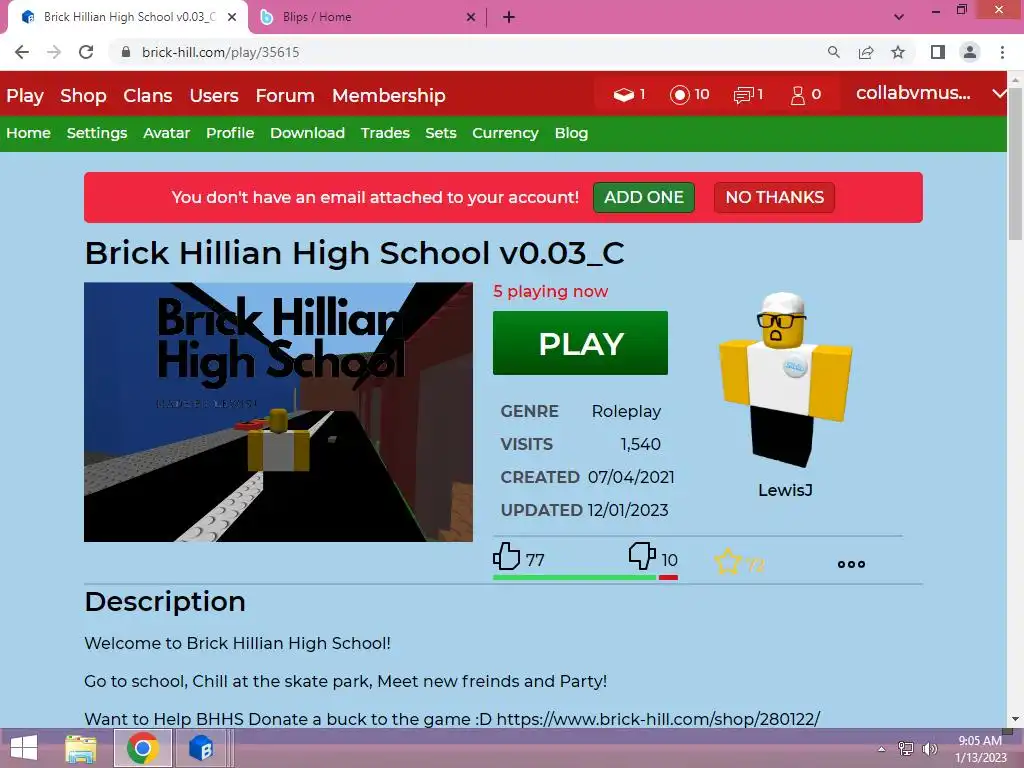Image resolution: width=1024 pixels, height=768 pixels.
Task: Open Currency in the green bar
Action: pyautogui.click(x=505, y=133)
